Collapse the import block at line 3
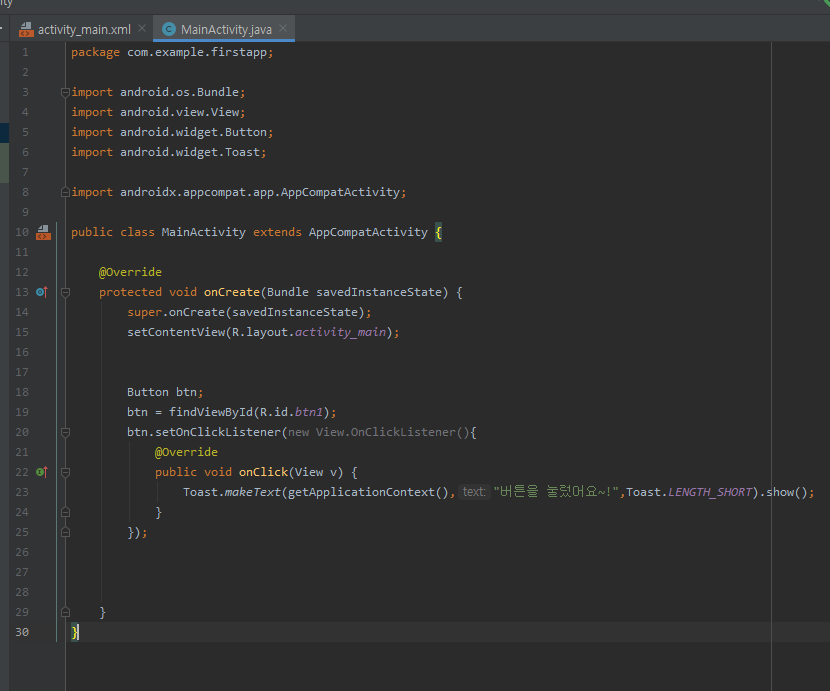This screenshot has width=830, height=691. click(65, 92)
